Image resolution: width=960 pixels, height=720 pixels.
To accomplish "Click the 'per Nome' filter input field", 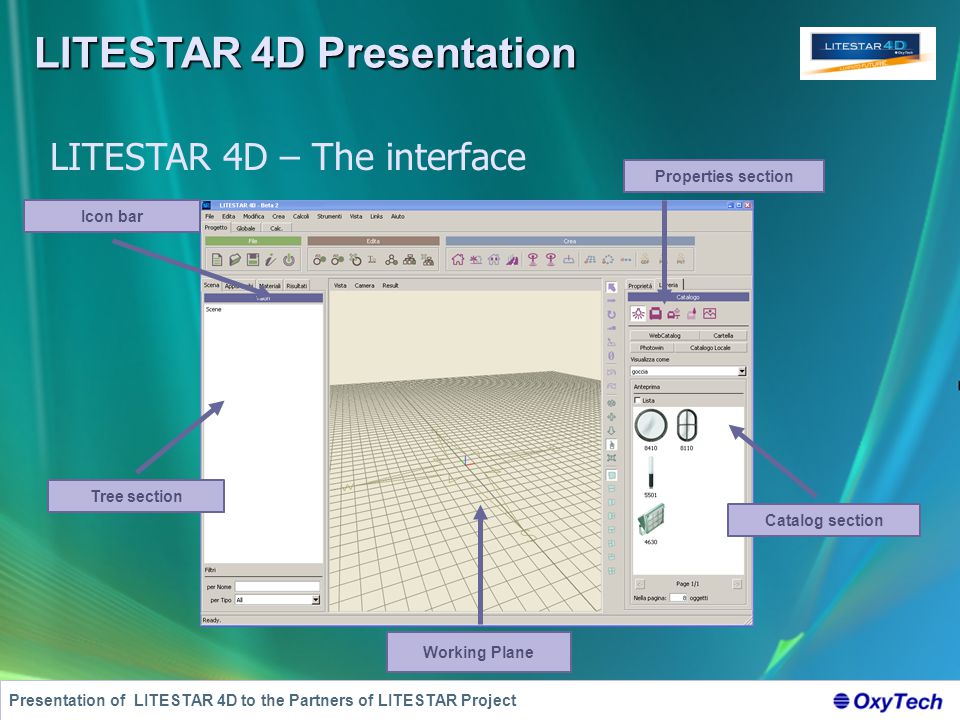I will tap(277, 587).
